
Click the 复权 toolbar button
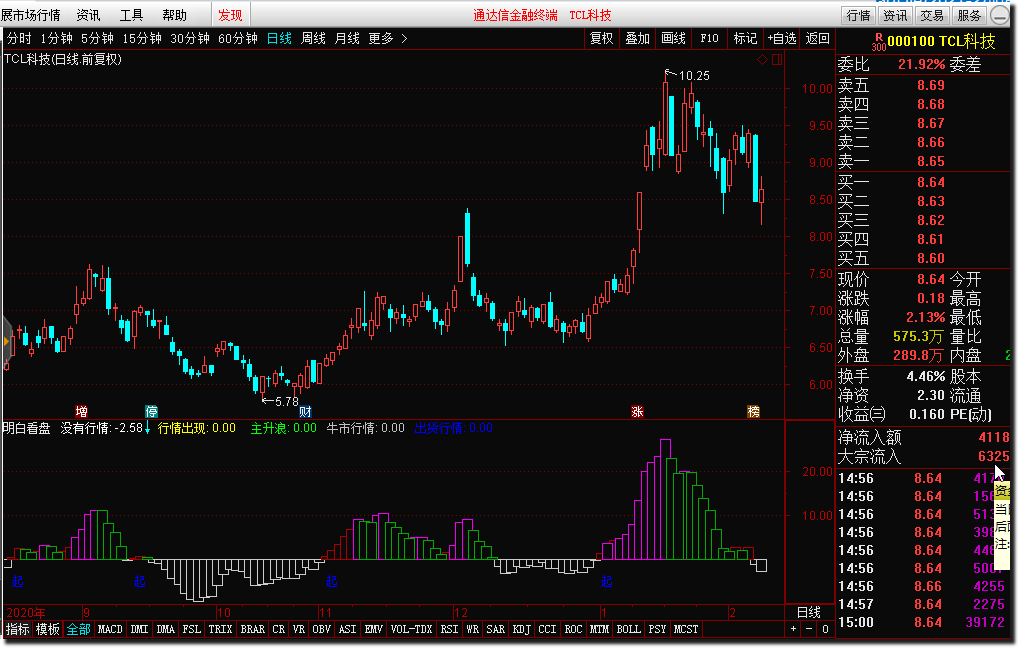(602, 38)
